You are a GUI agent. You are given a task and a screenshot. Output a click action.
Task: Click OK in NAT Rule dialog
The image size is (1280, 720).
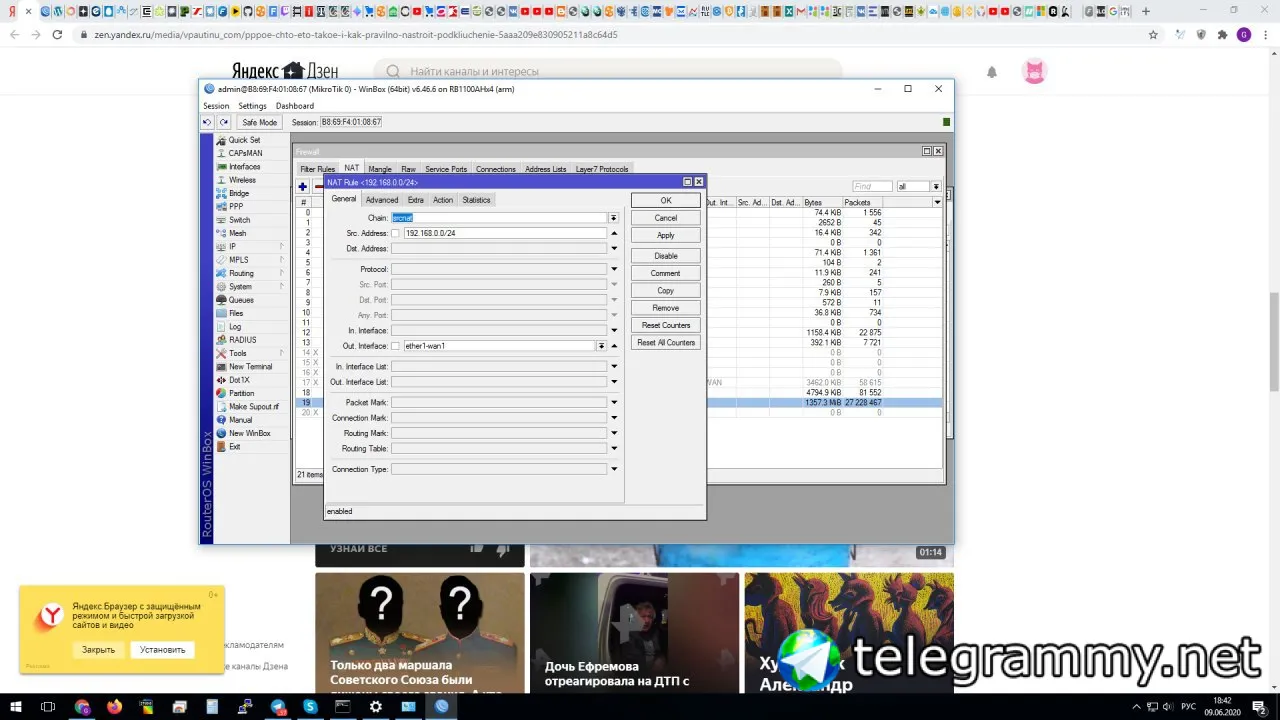pyautogui.click(x=666, y=201)
